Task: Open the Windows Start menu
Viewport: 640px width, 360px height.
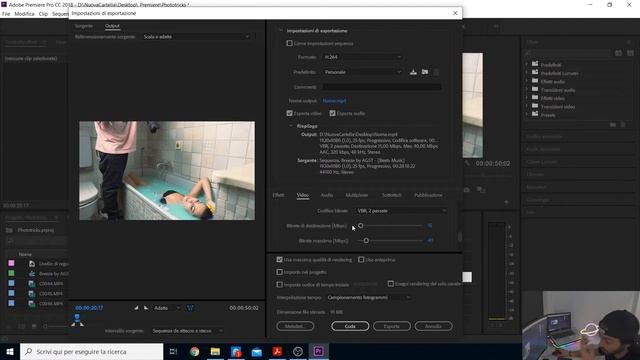Action: point(10,351)
